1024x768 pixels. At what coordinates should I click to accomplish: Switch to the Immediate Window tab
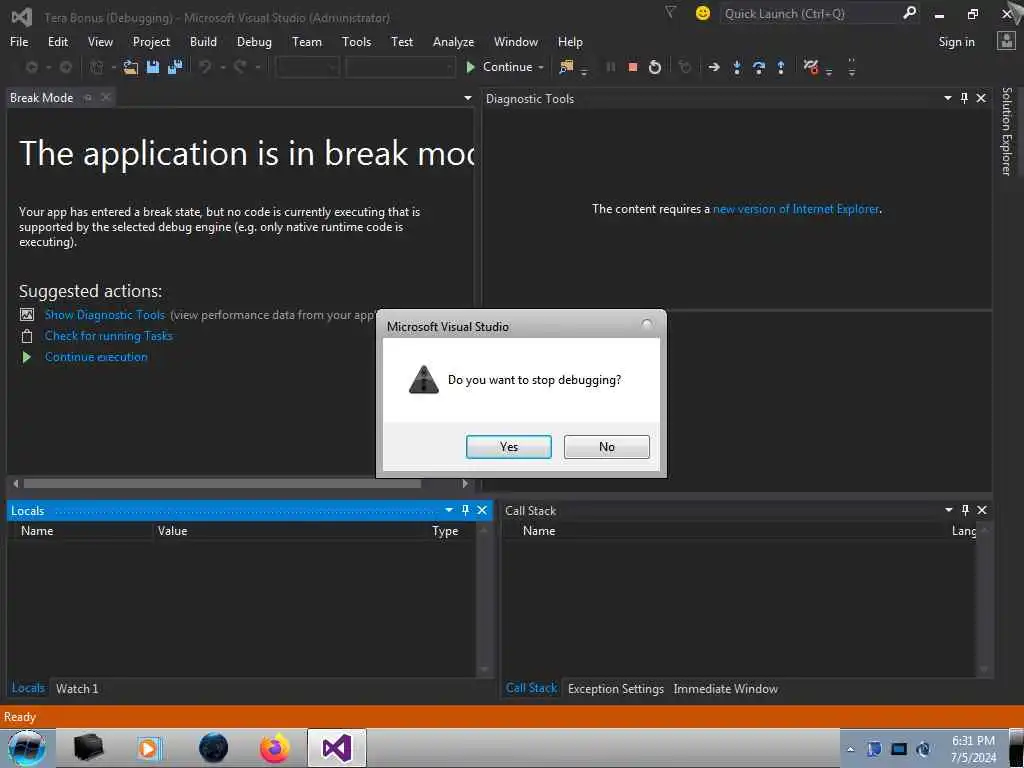pyautogui.click(x=726, y=689)
